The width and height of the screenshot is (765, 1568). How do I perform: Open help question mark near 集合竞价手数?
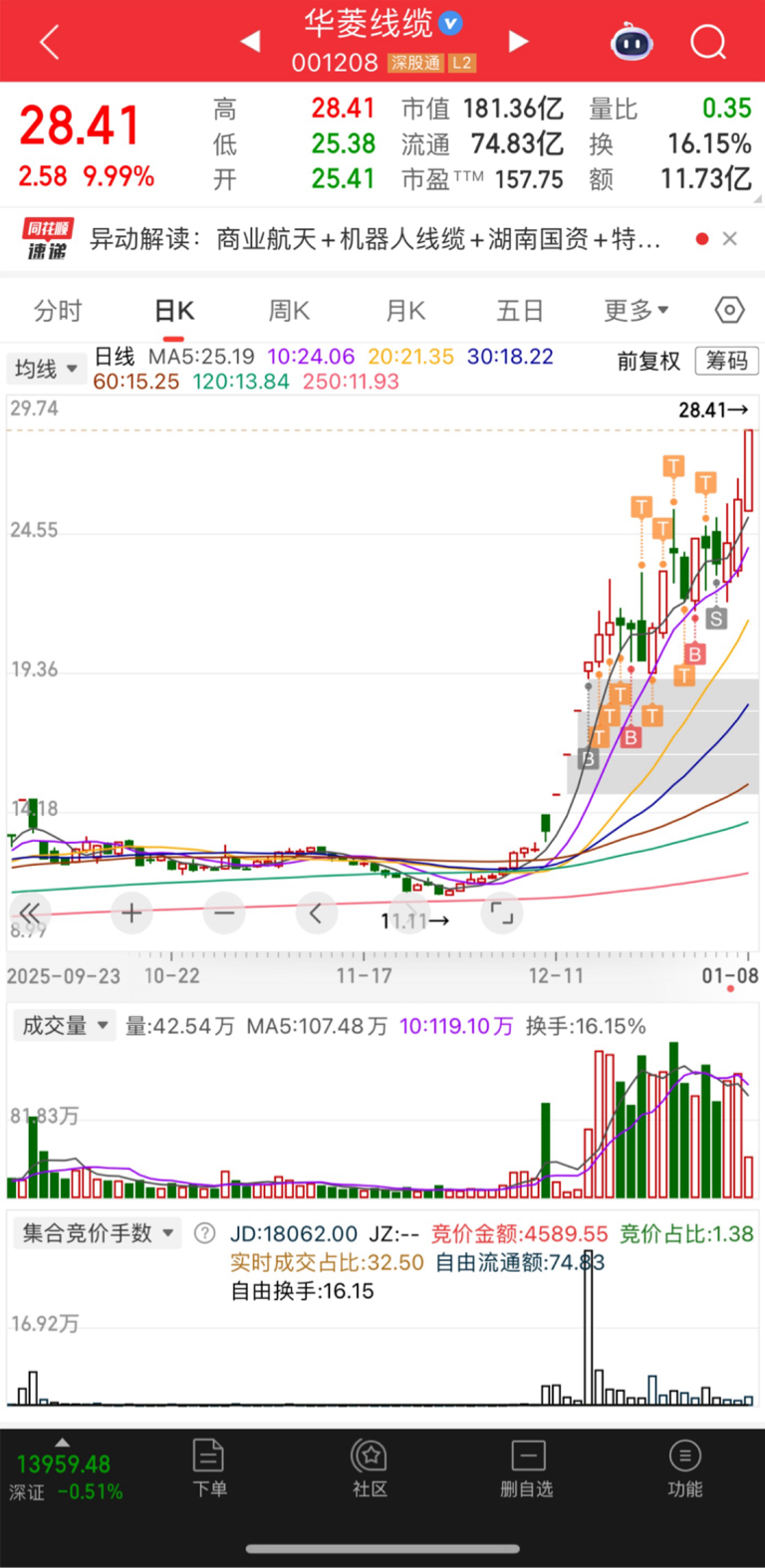coord(204,1233)
